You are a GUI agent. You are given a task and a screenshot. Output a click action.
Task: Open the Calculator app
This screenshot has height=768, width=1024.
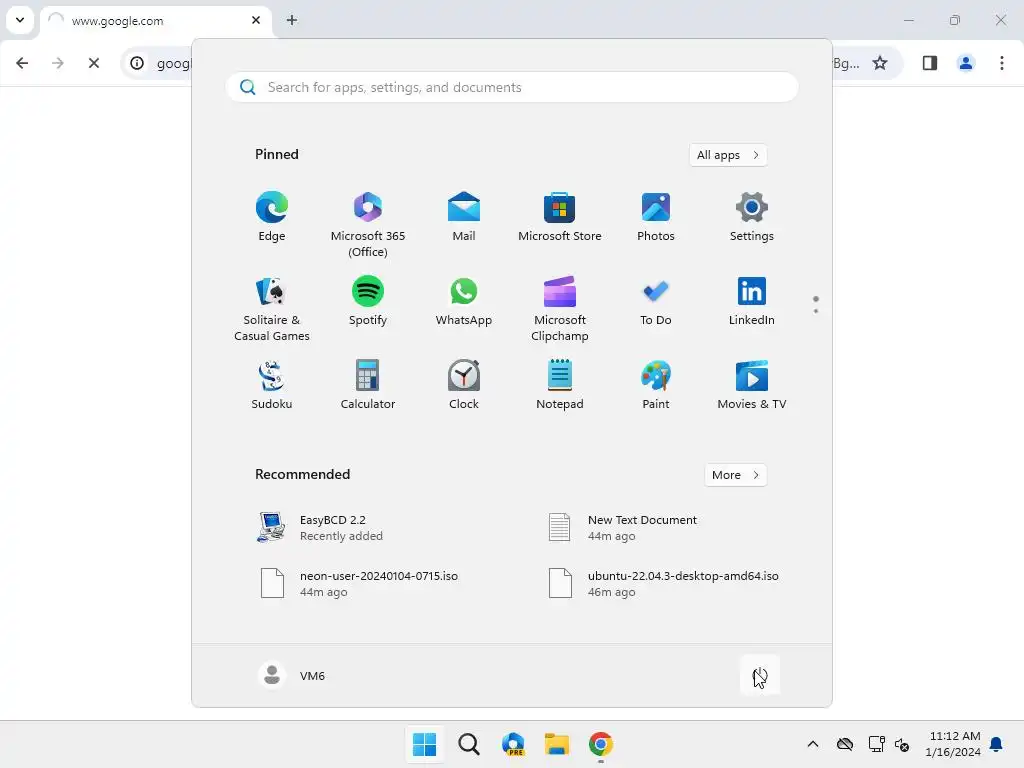pyautogui.click(x=368, y=385)
